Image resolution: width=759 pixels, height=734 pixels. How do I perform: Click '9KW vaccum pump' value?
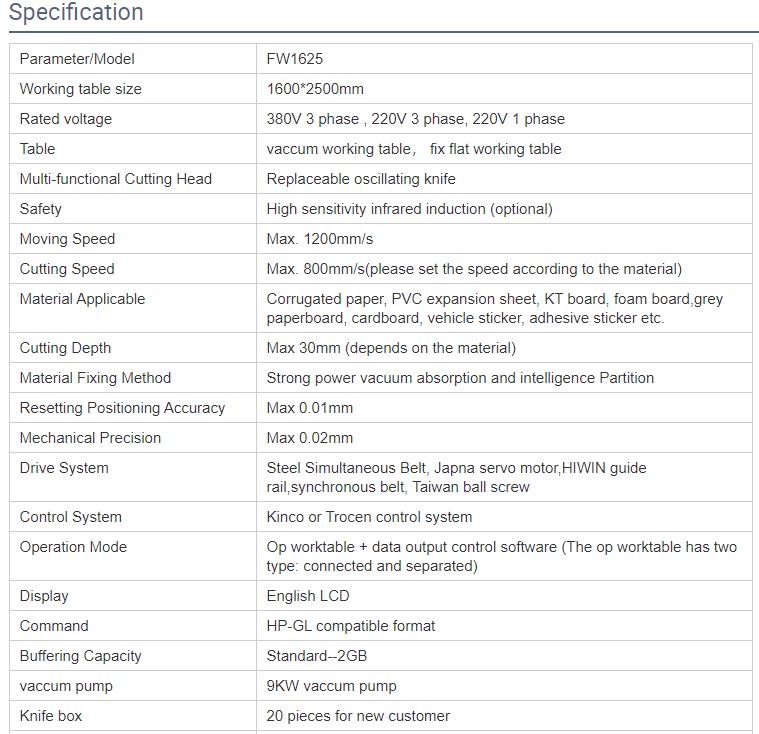(332, 686)
